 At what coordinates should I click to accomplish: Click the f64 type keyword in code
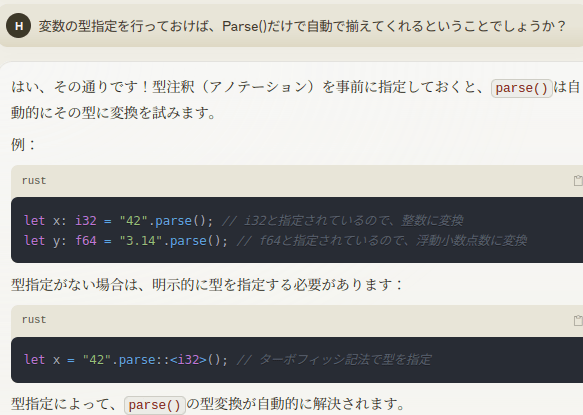(x=86, y=241)
